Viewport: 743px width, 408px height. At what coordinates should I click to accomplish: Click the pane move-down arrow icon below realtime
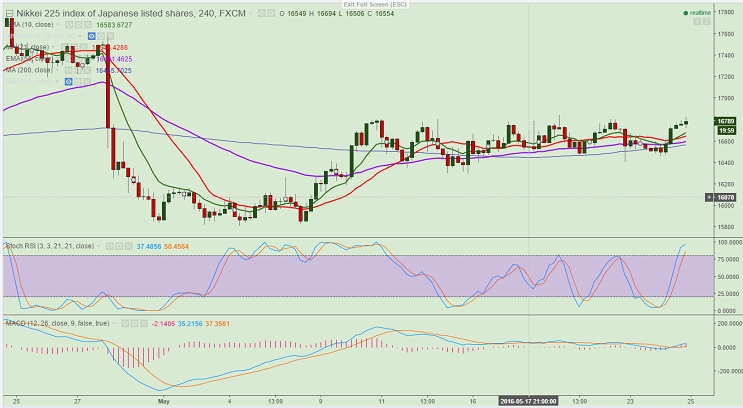(x=697, y=21)
